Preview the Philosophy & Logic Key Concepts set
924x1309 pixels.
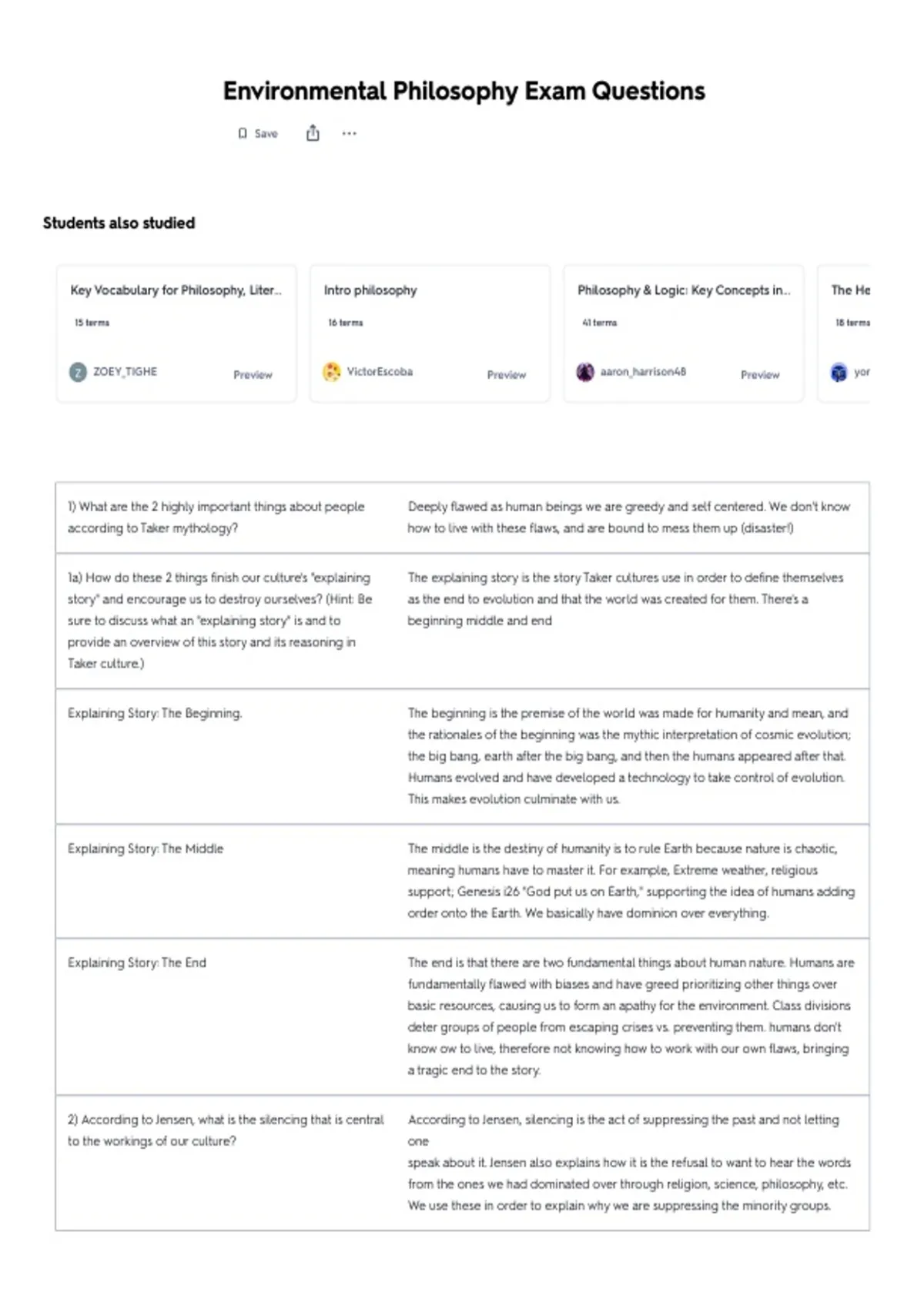click(760, 375)
